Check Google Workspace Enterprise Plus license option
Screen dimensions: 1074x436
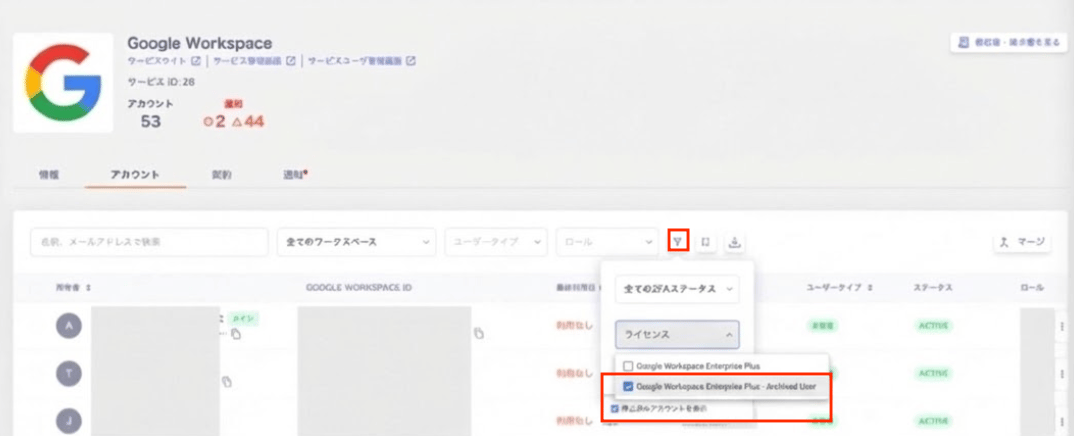[x=628, y=366]
